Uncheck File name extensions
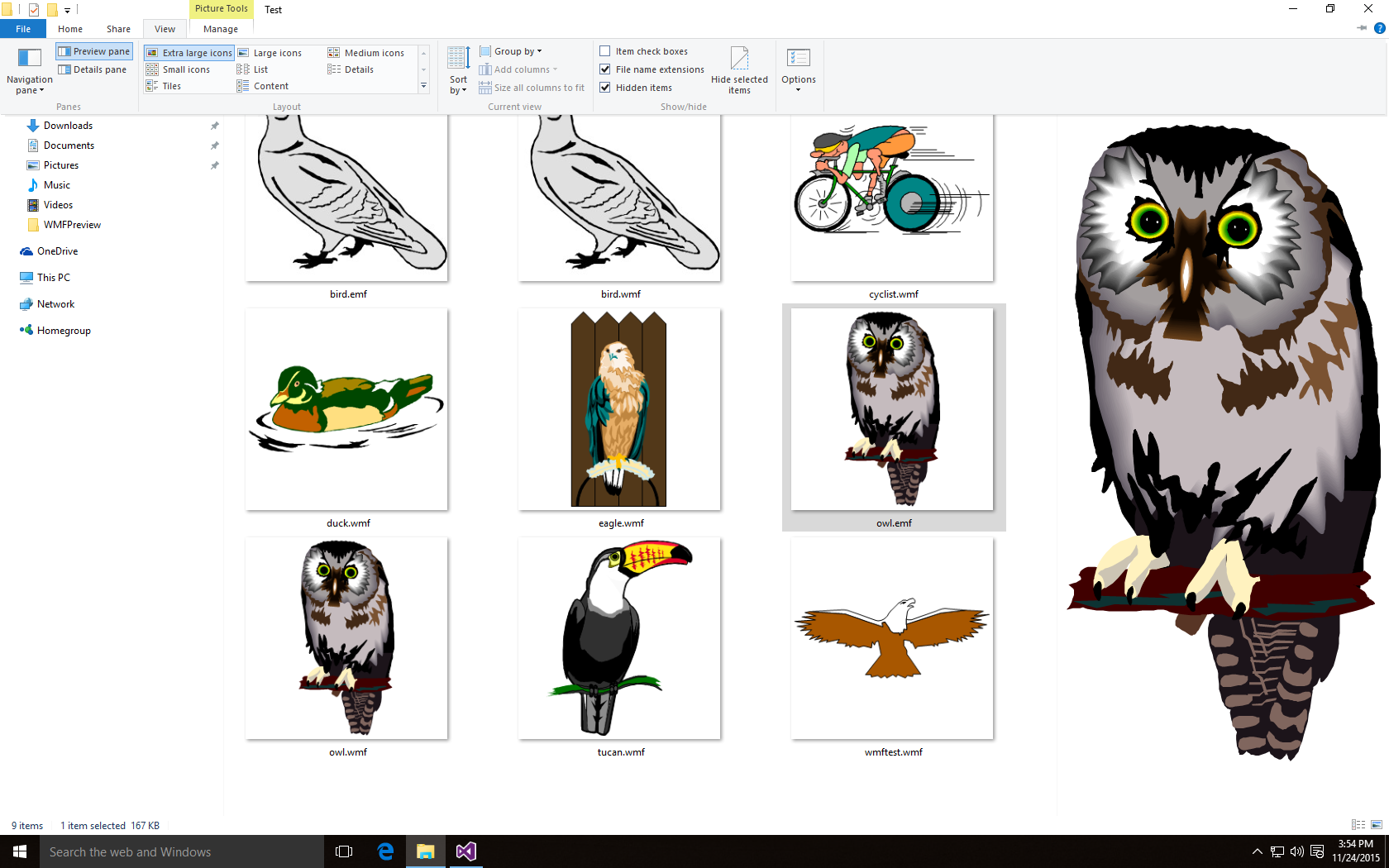Image resolution: width=1389 pixels, height=868 pixels. pyautogui.click(x=605, y=69)
